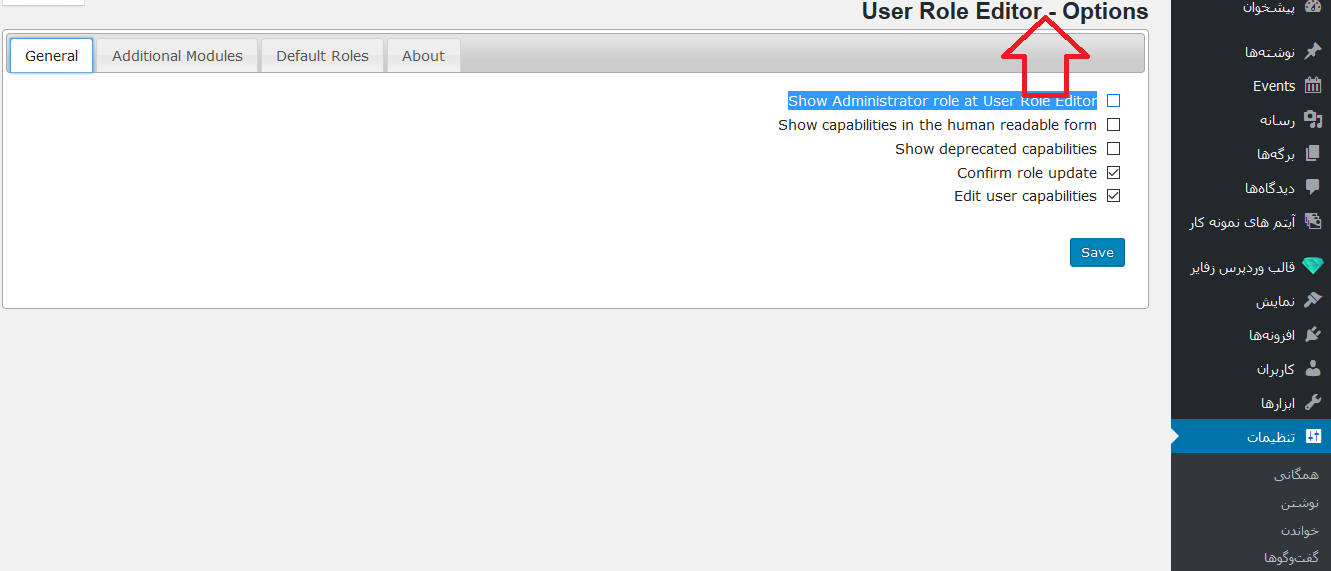Uncheck the Confirm role update checkbox
Screen dimensions: 1331x571
click(1113, 173)
